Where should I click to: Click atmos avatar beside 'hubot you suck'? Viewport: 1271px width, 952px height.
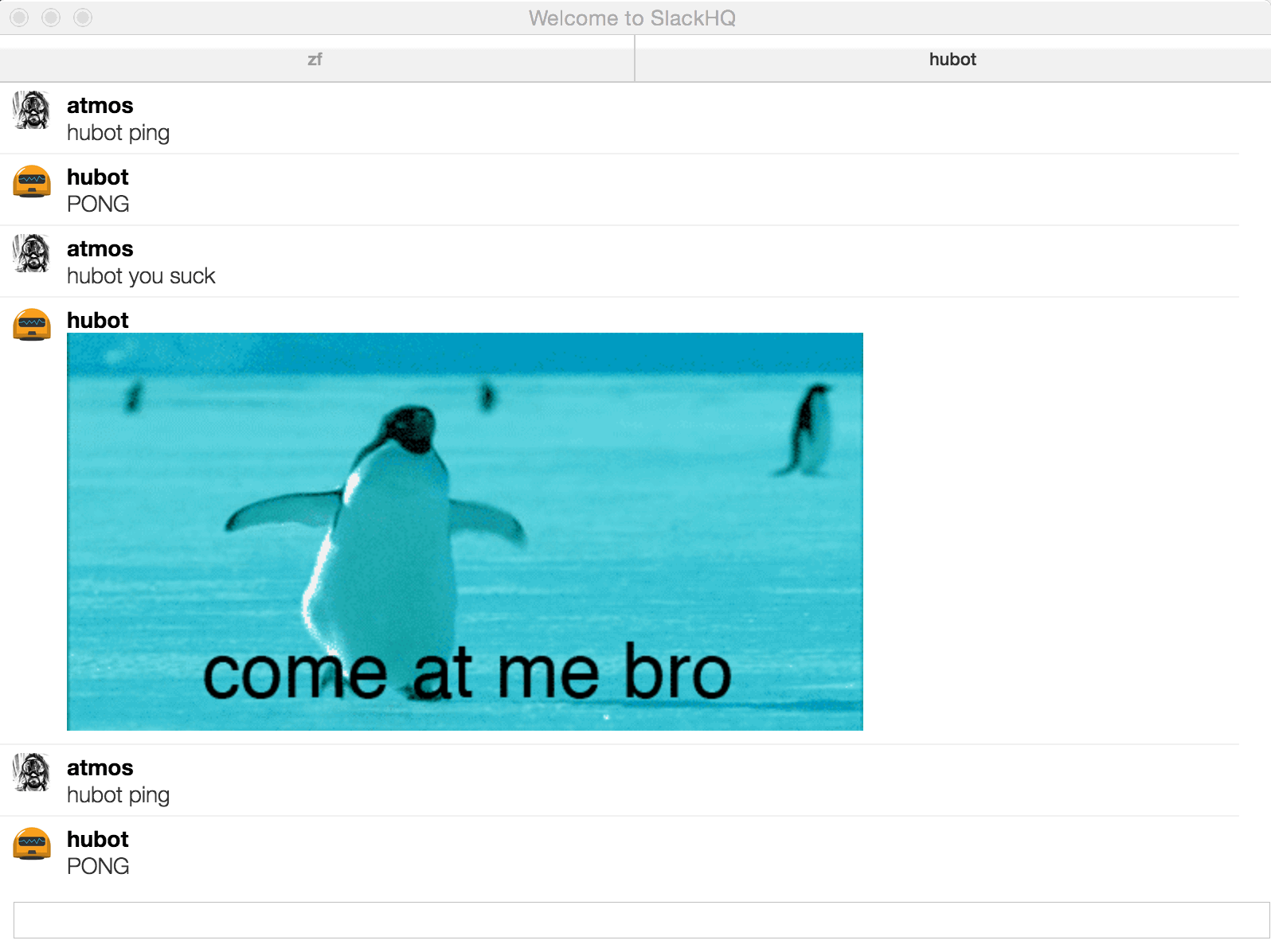[32, 253]
